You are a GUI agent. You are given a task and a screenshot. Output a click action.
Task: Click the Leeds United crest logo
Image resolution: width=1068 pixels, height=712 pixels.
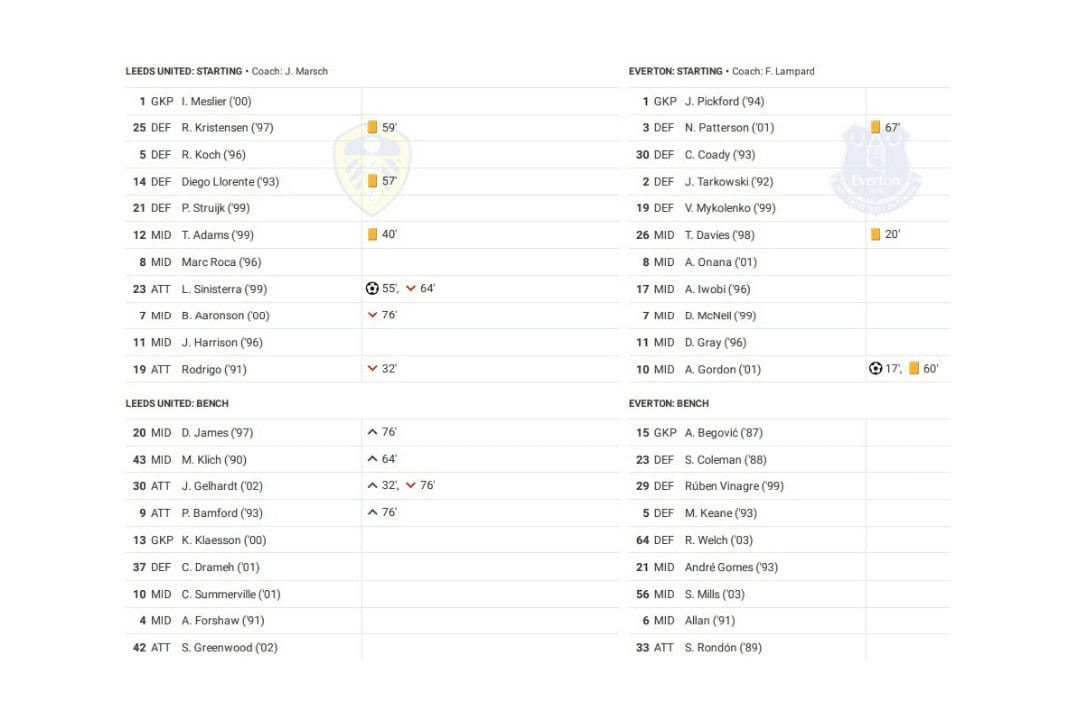click(372, 168)
